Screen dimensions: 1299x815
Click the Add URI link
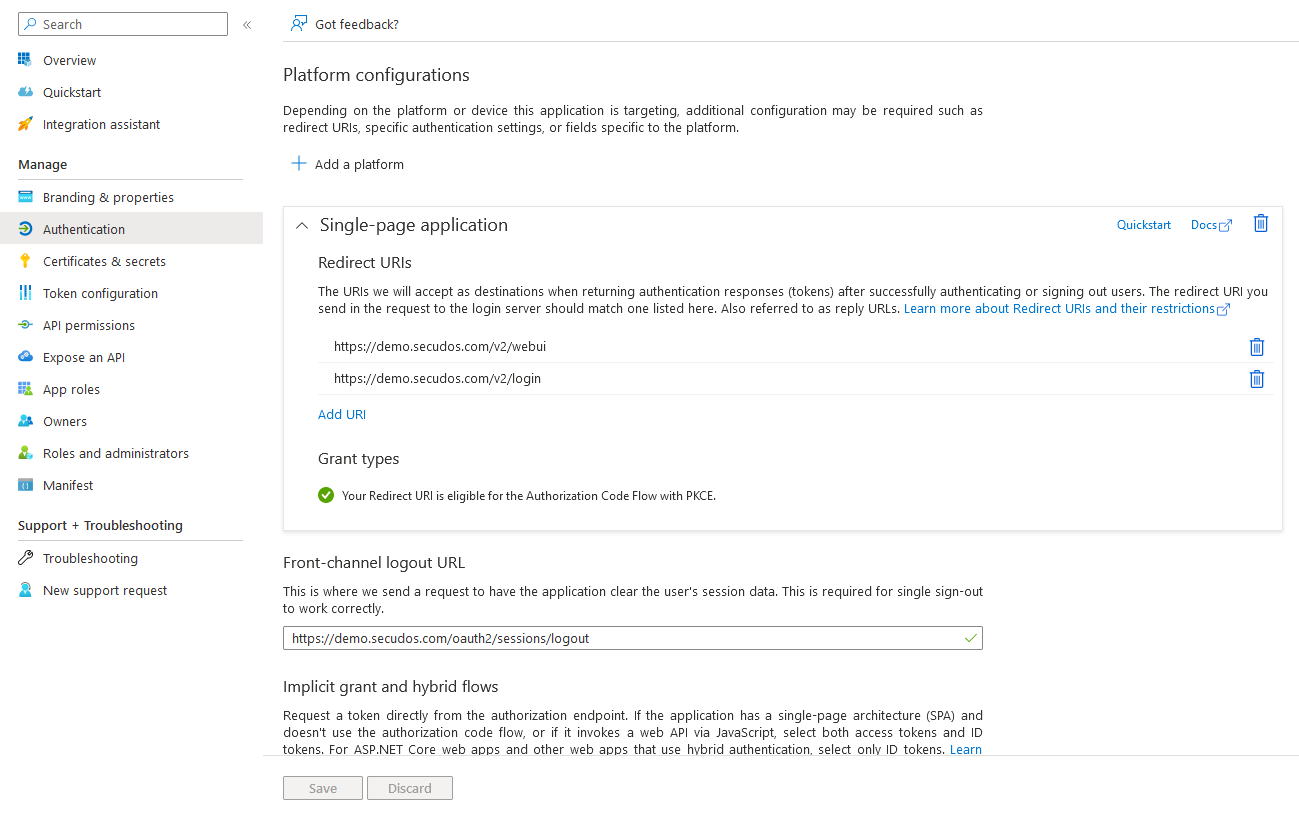[x=342, y=414]
